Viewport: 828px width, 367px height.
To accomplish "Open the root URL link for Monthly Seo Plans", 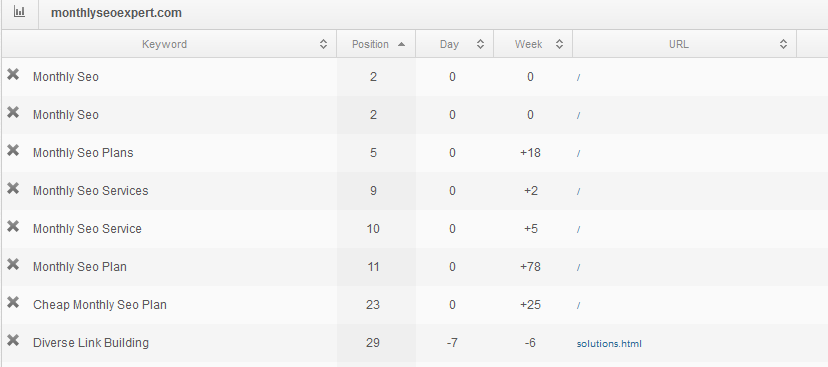I will tap(579, 153).
